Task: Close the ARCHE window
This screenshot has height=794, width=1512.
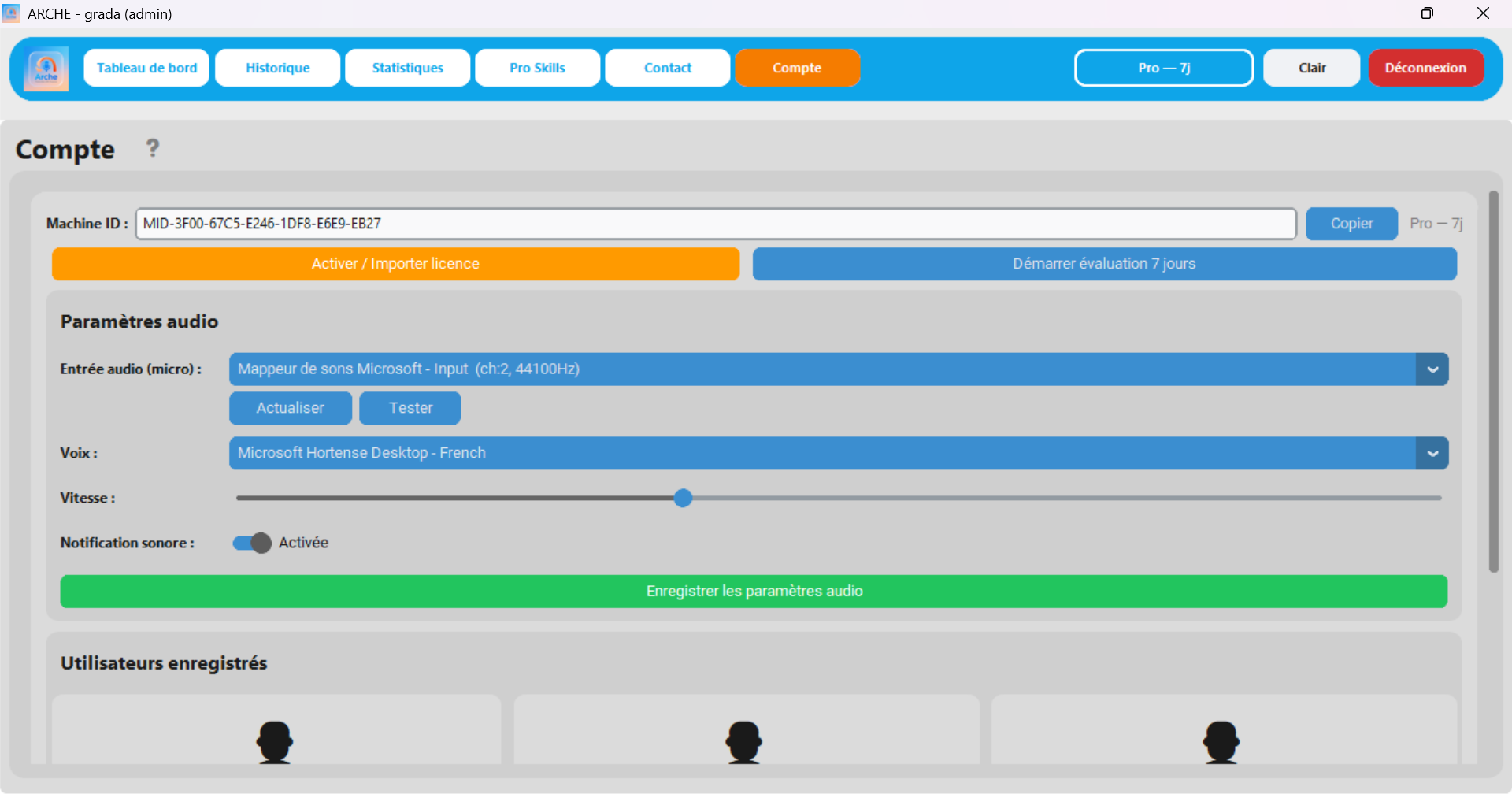Action: pos(1483,13)
